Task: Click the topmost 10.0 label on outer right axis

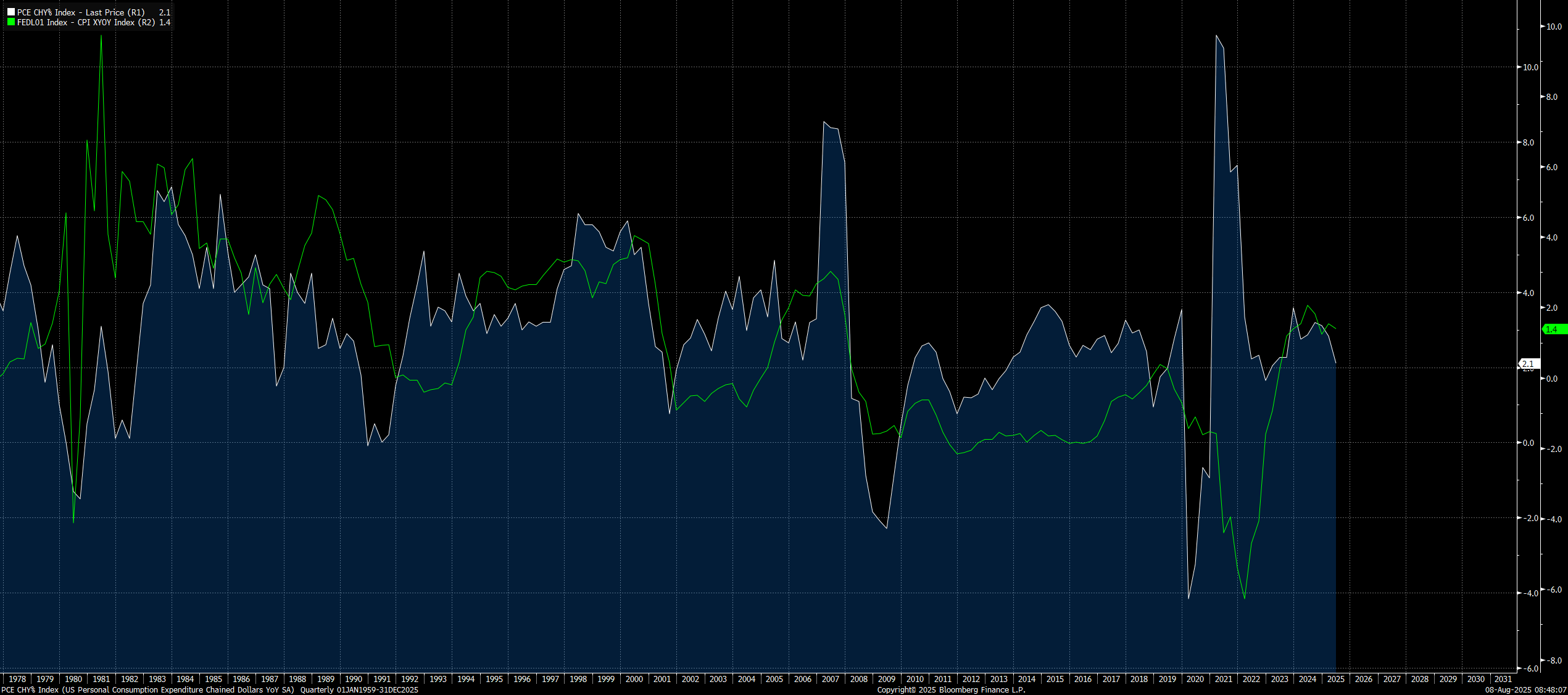Action: tap(1553, 27)
